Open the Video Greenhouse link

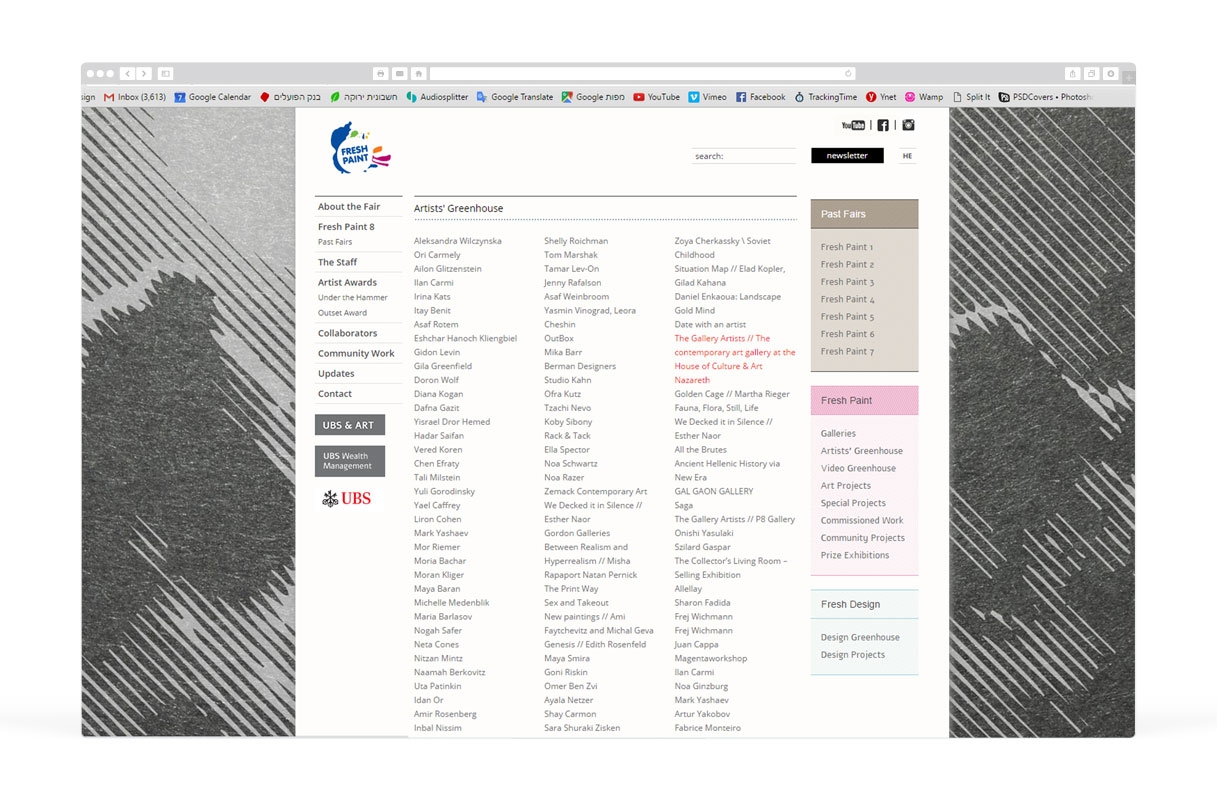point(858,468)
